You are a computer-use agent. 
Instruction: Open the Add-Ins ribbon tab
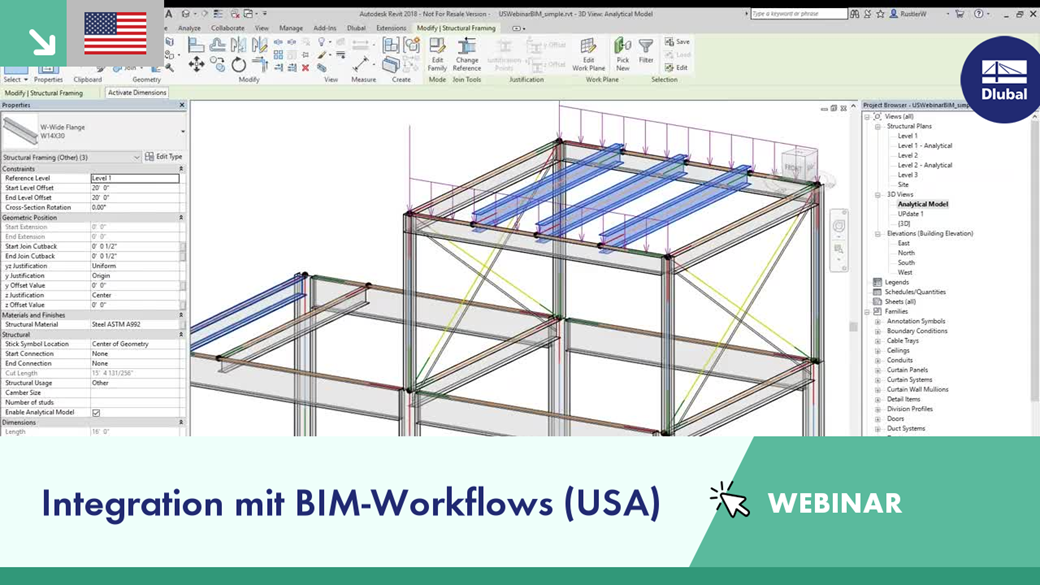[x=324, y=28]
